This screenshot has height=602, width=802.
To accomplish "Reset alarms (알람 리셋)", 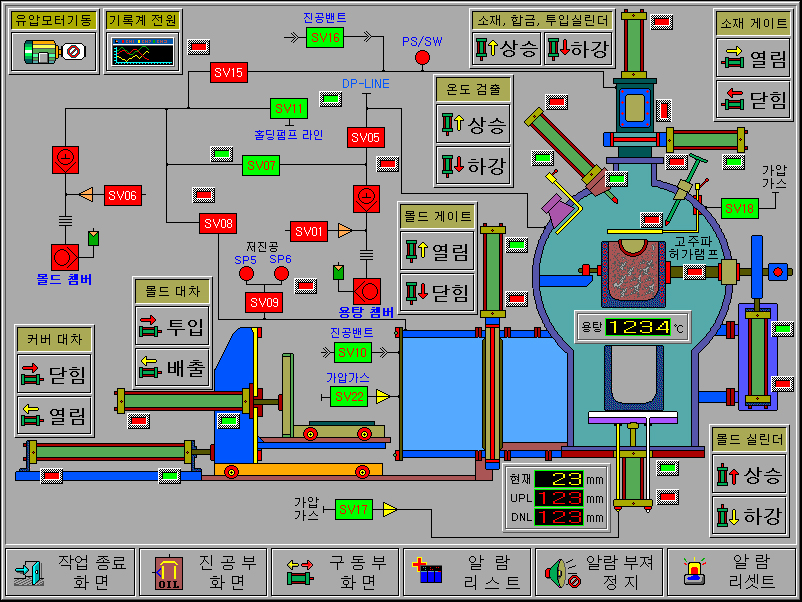I will tap(731, 572).
